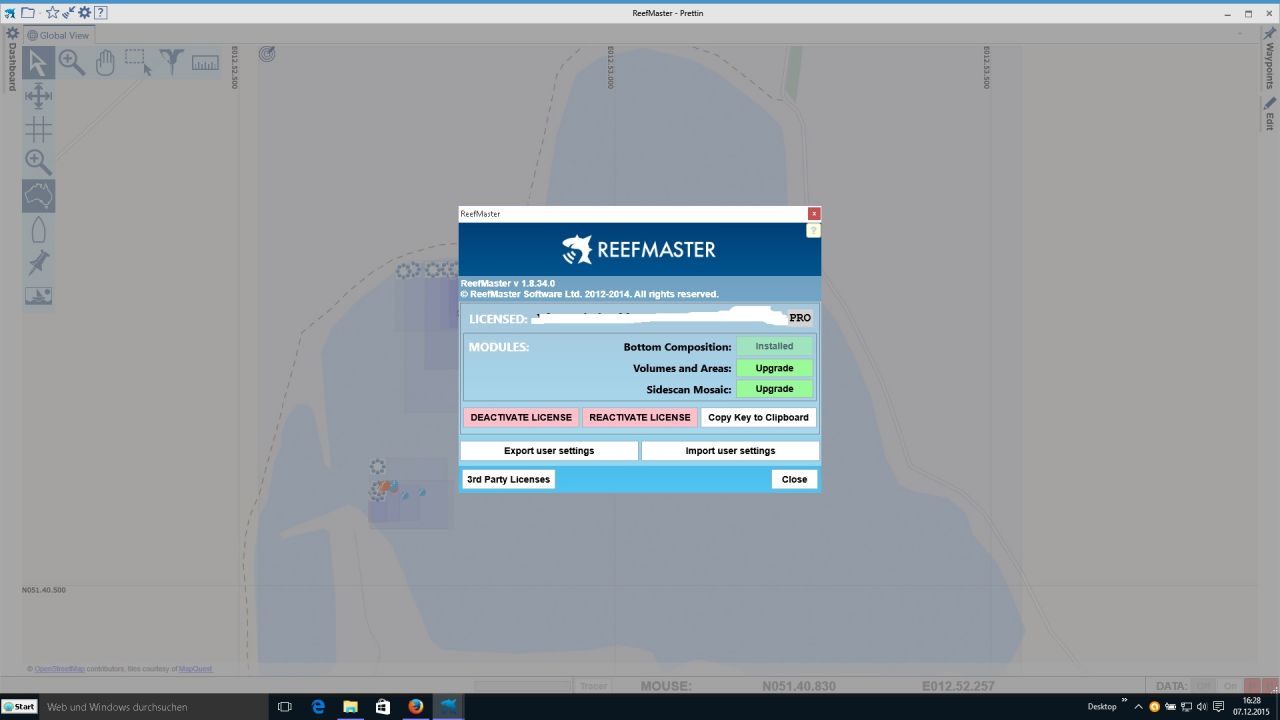
Task: Toggle the grid lines display
Action: [x=38, y=129]
